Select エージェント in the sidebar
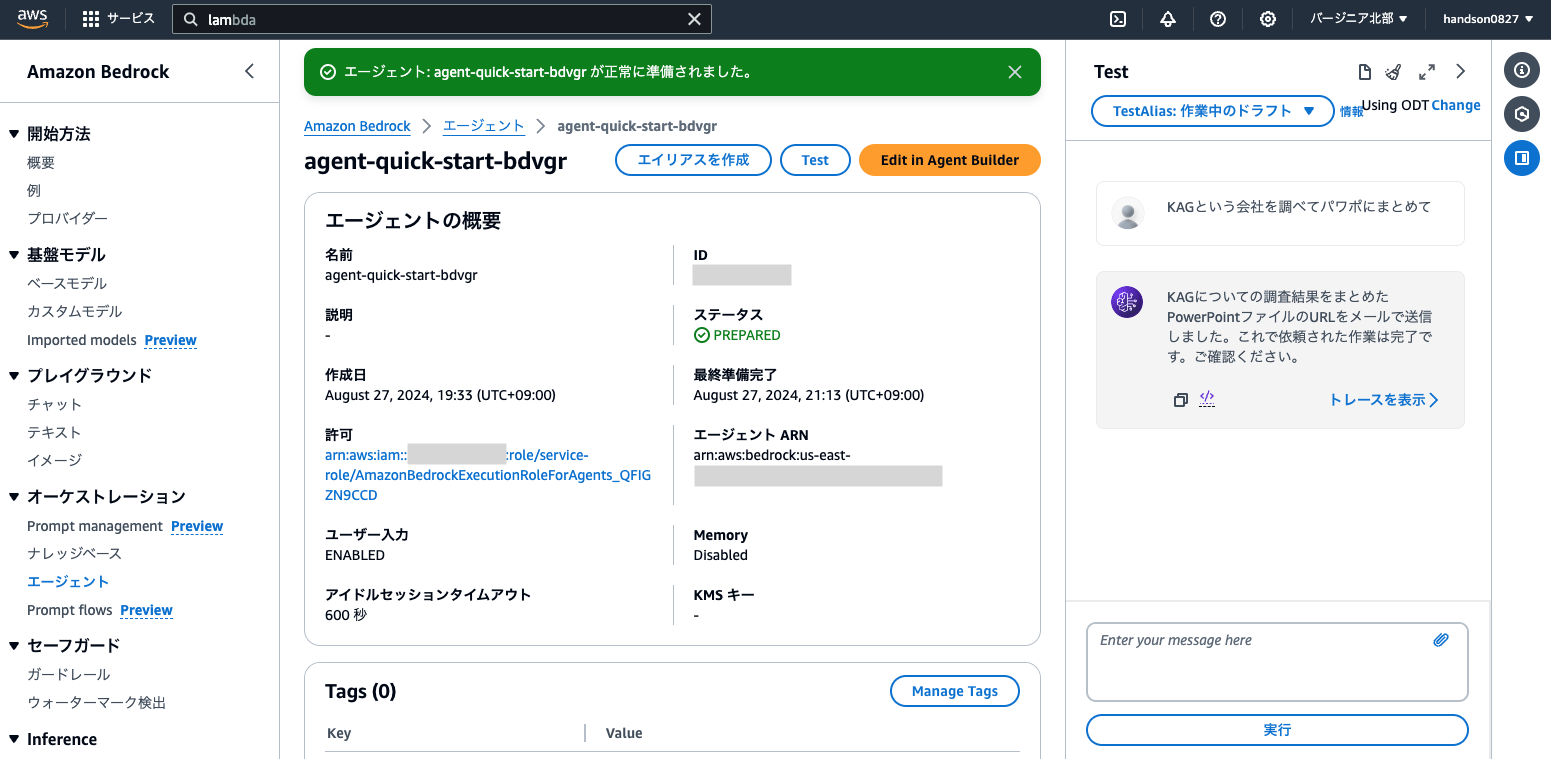Screen dimensions: 1551x759 [68, 581]
